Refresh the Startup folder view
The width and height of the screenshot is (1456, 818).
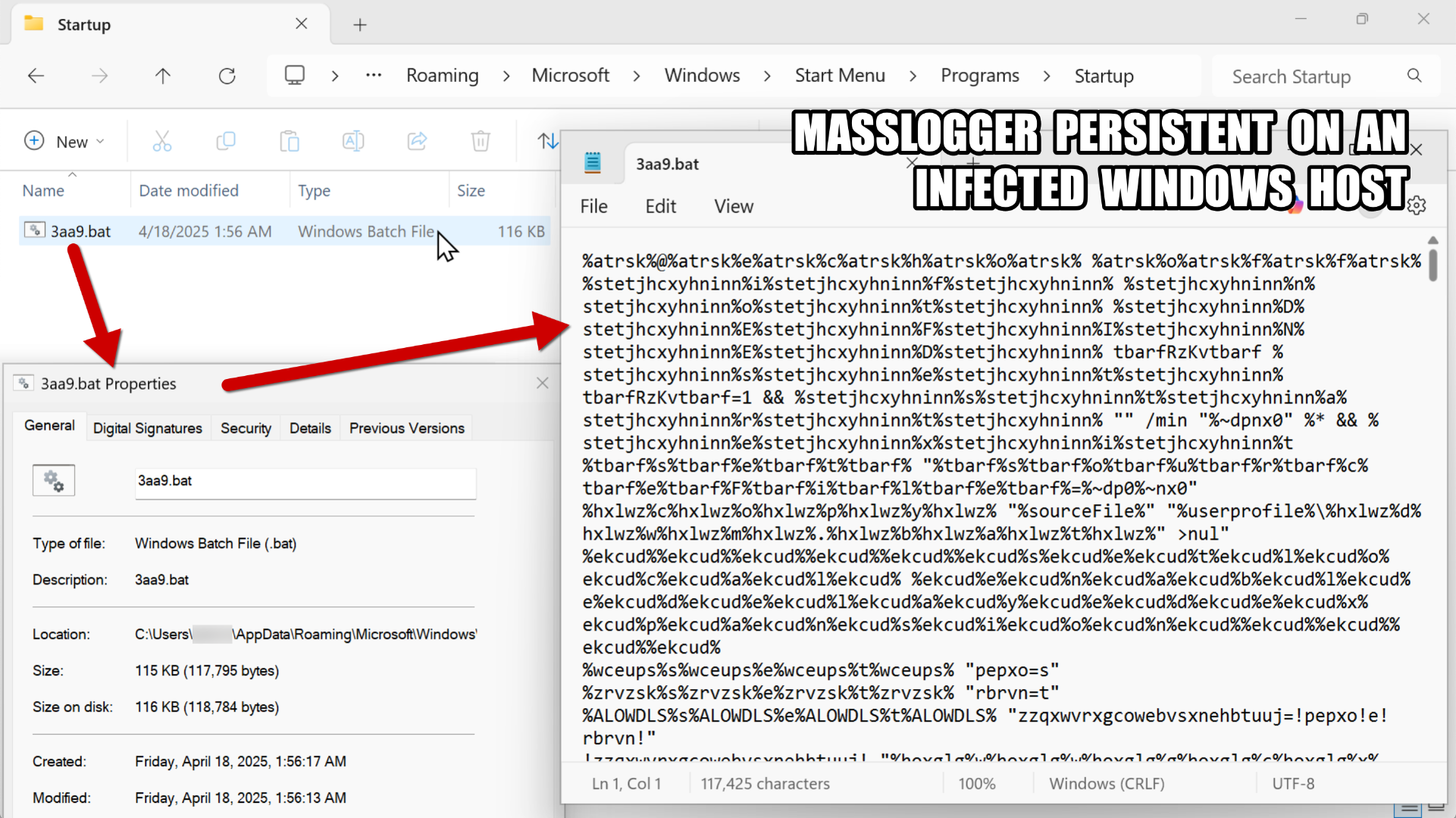click(x=227, y=76)
